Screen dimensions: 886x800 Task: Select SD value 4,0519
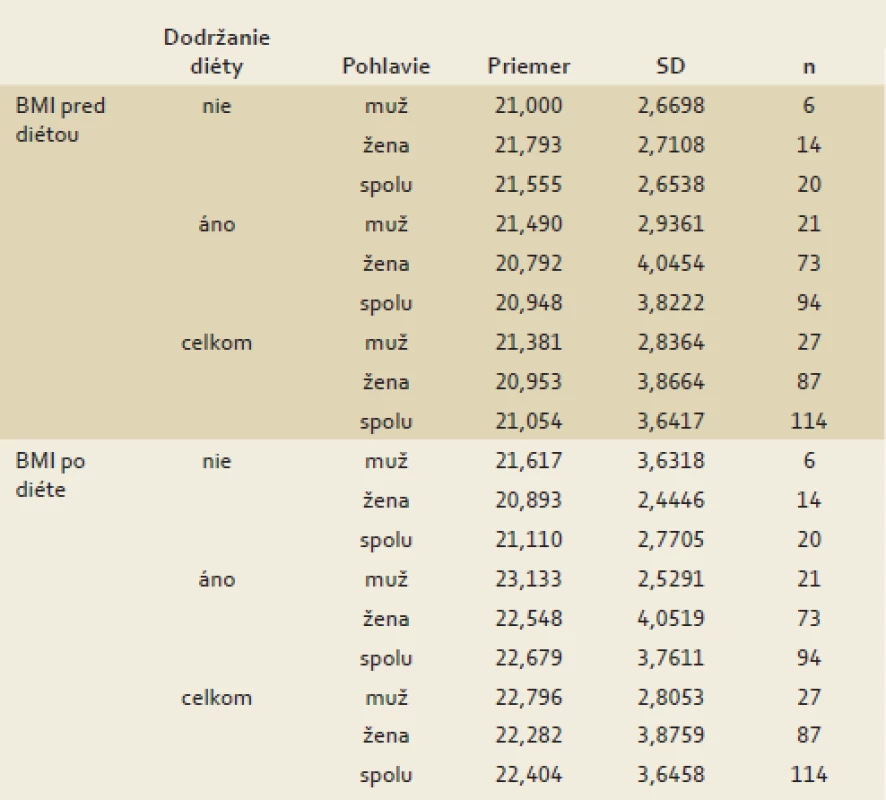(671, 619)
